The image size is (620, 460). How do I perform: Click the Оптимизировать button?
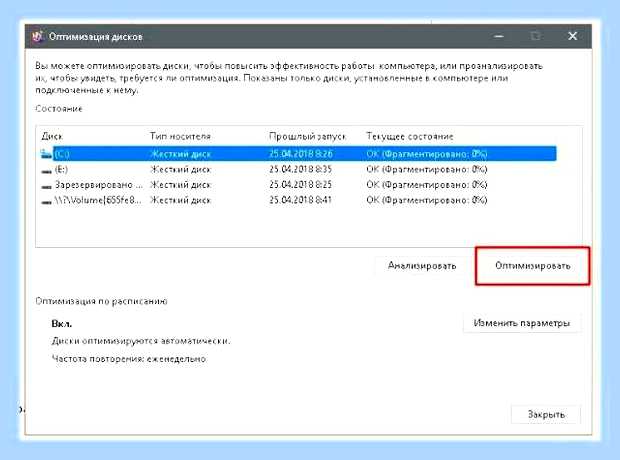532,266
